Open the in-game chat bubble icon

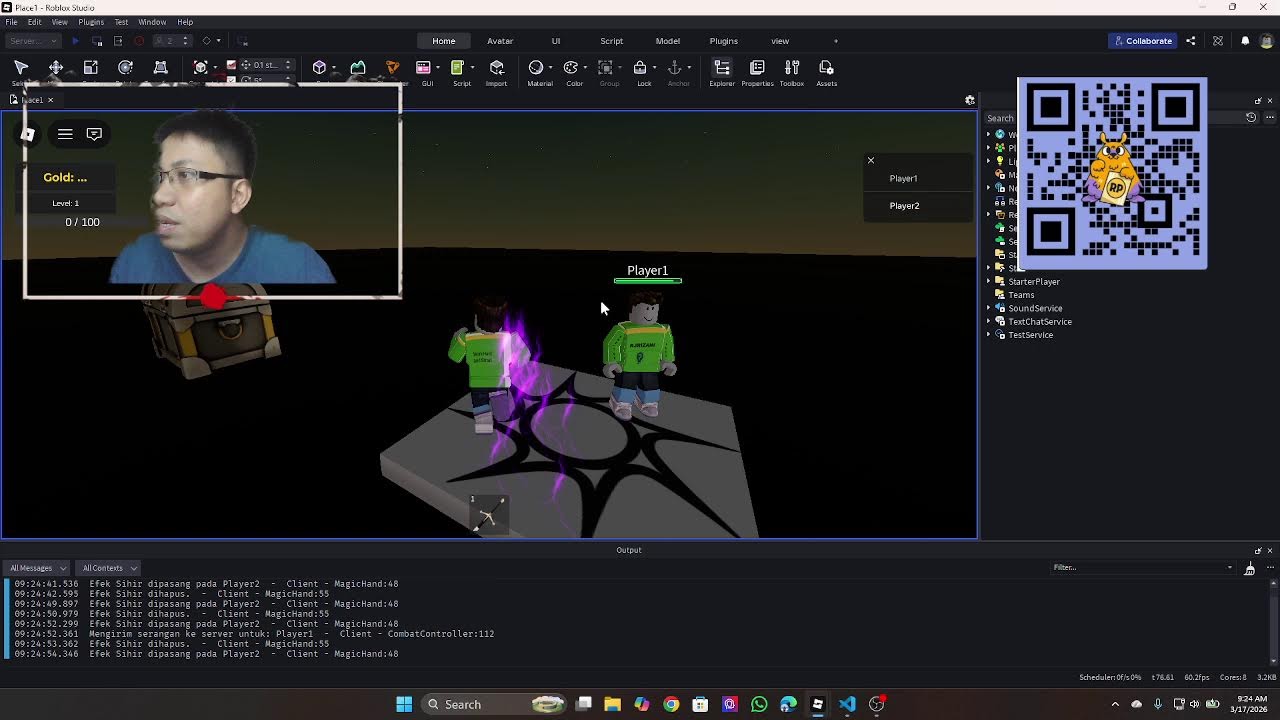tap(94, 133)
